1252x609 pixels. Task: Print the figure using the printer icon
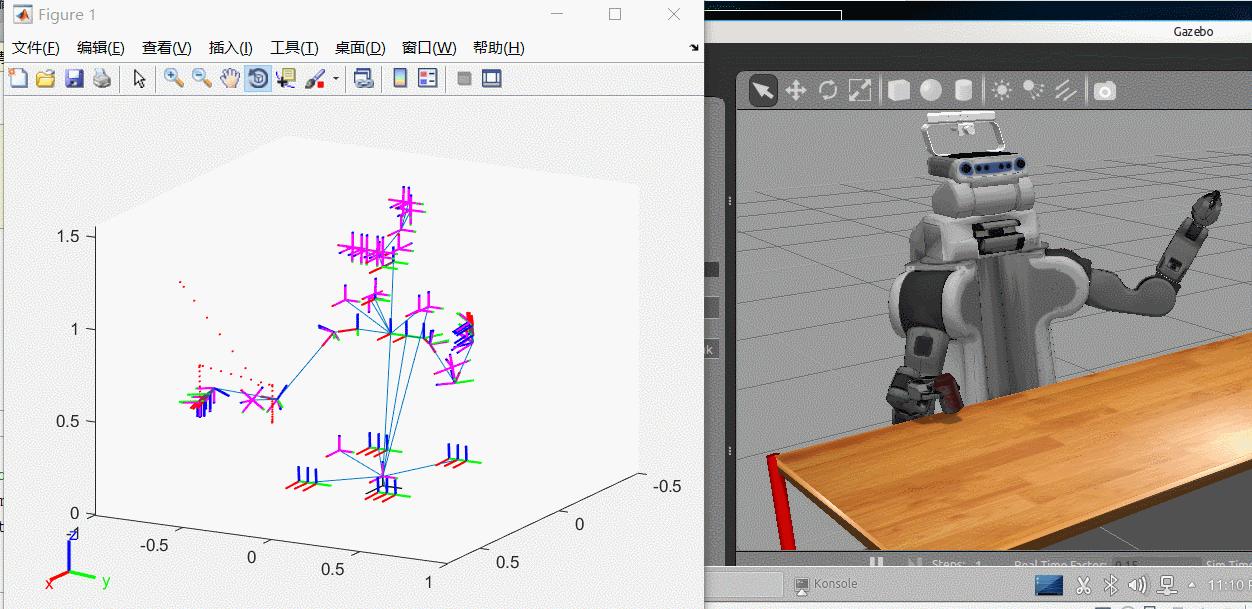[x=101, y=78]
